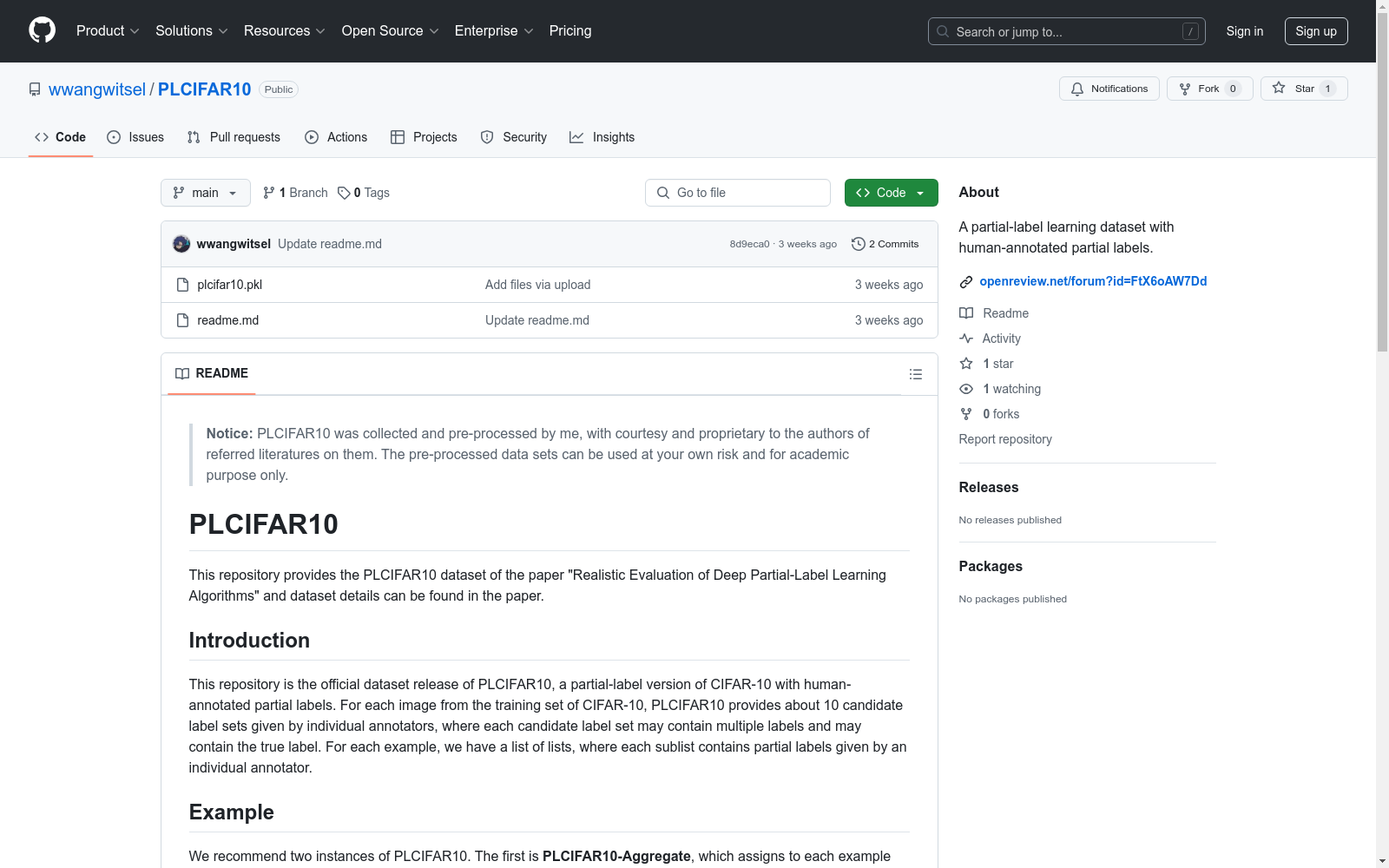The height and width of the screenshot is (868, 1389).
Task: Open the Releases section heading
Action: 989,488
